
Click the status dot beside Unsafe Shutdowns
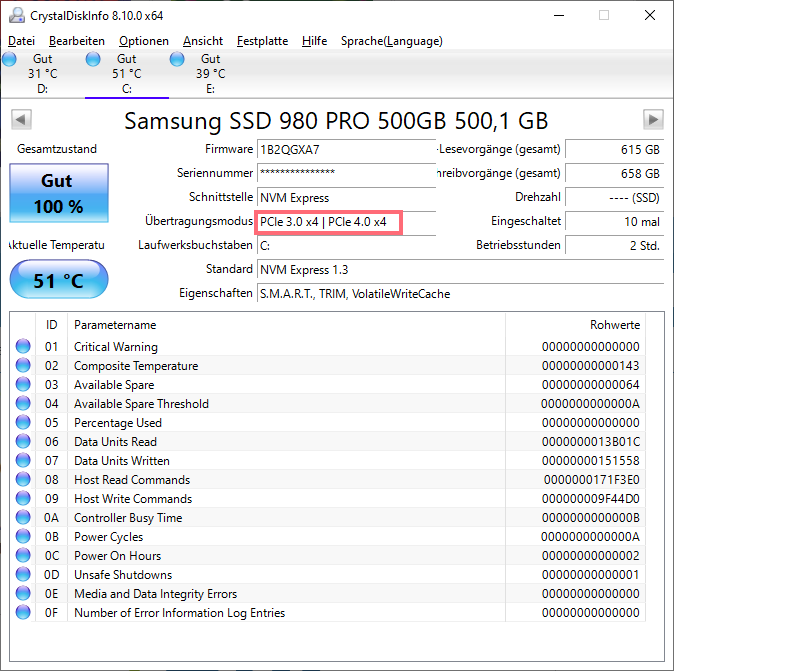point(22,575)
